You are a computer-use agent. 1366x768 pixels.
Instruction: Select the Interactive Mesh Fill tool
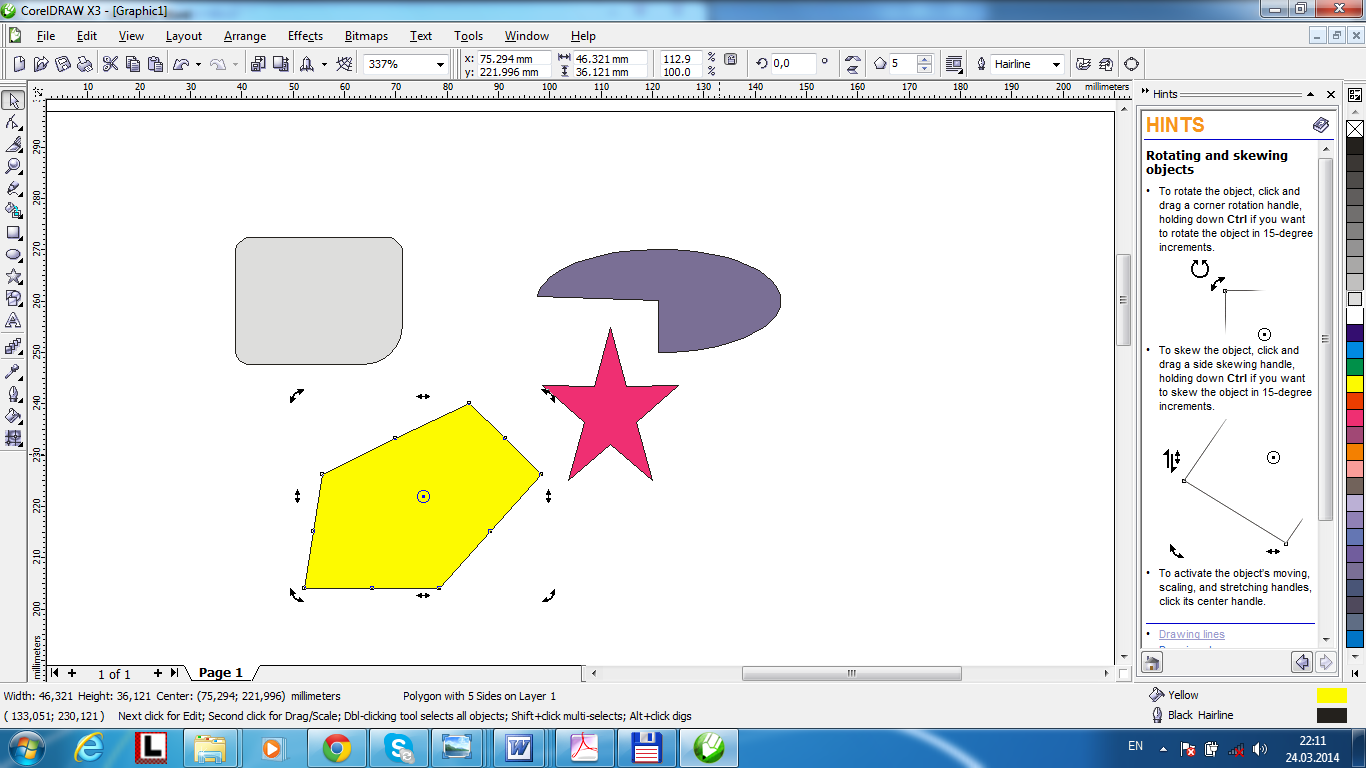[14, 437]
